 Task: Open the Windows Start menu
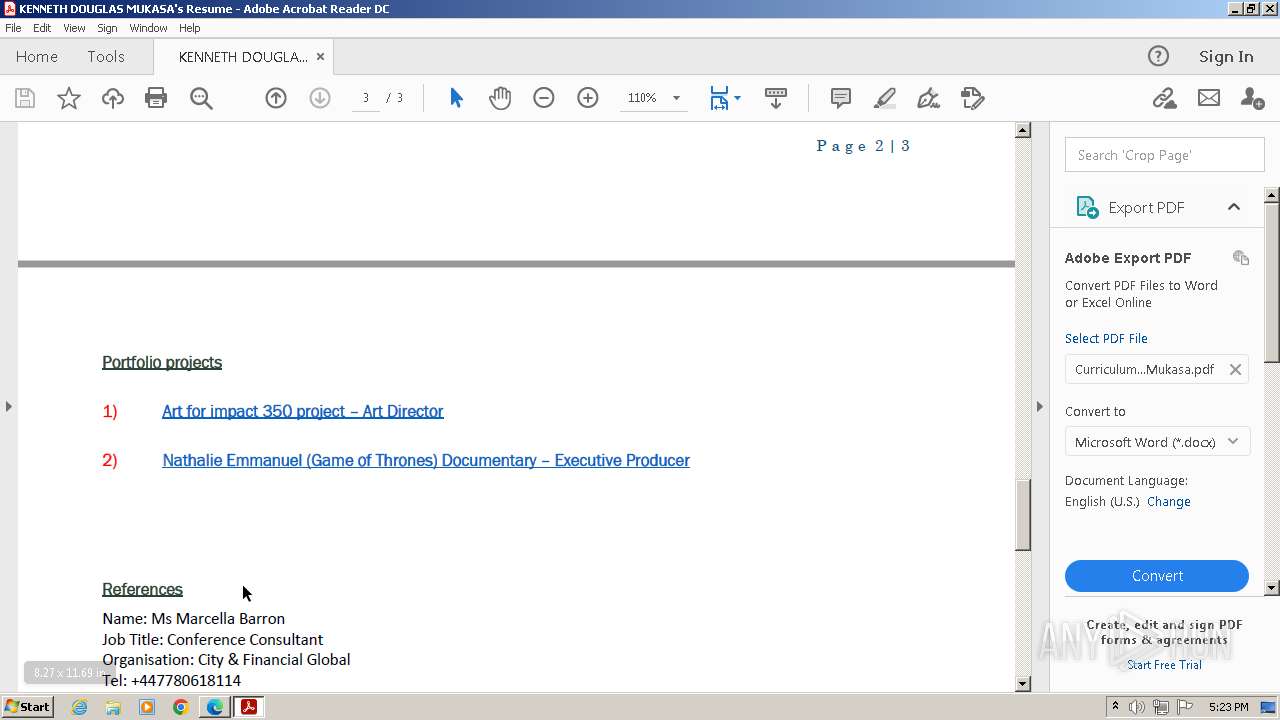[x=28, y=707]
